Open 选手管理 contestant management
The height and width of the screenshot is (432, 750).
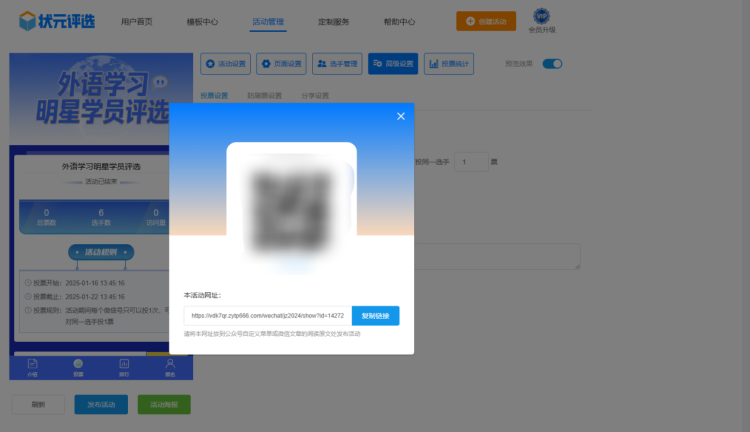[x=337, y=64]
